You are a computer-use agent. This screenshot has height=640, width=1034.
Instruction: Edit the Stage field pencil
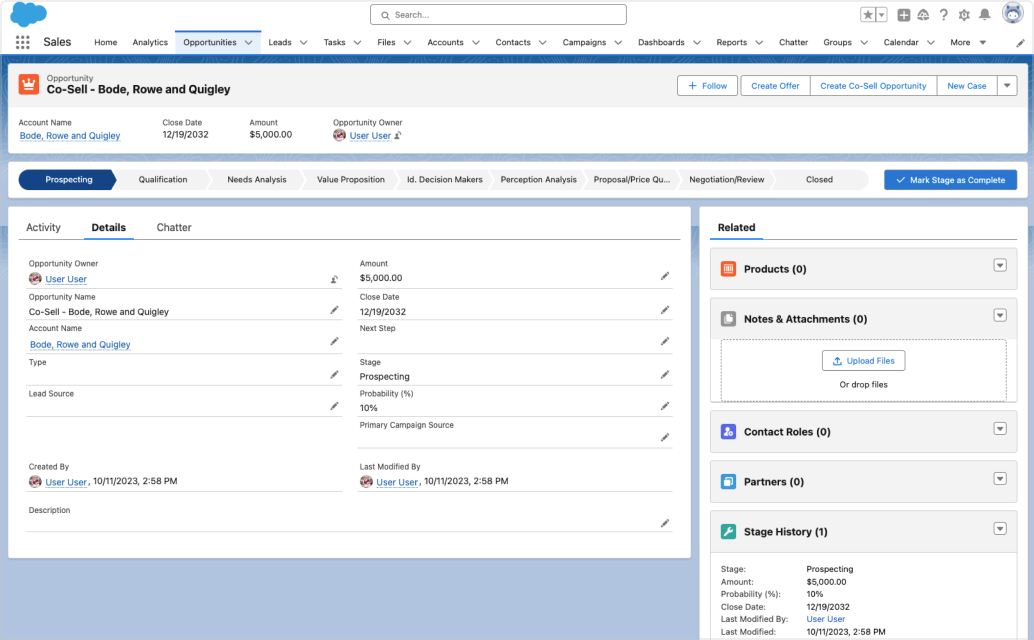click(x=665, y=374)
